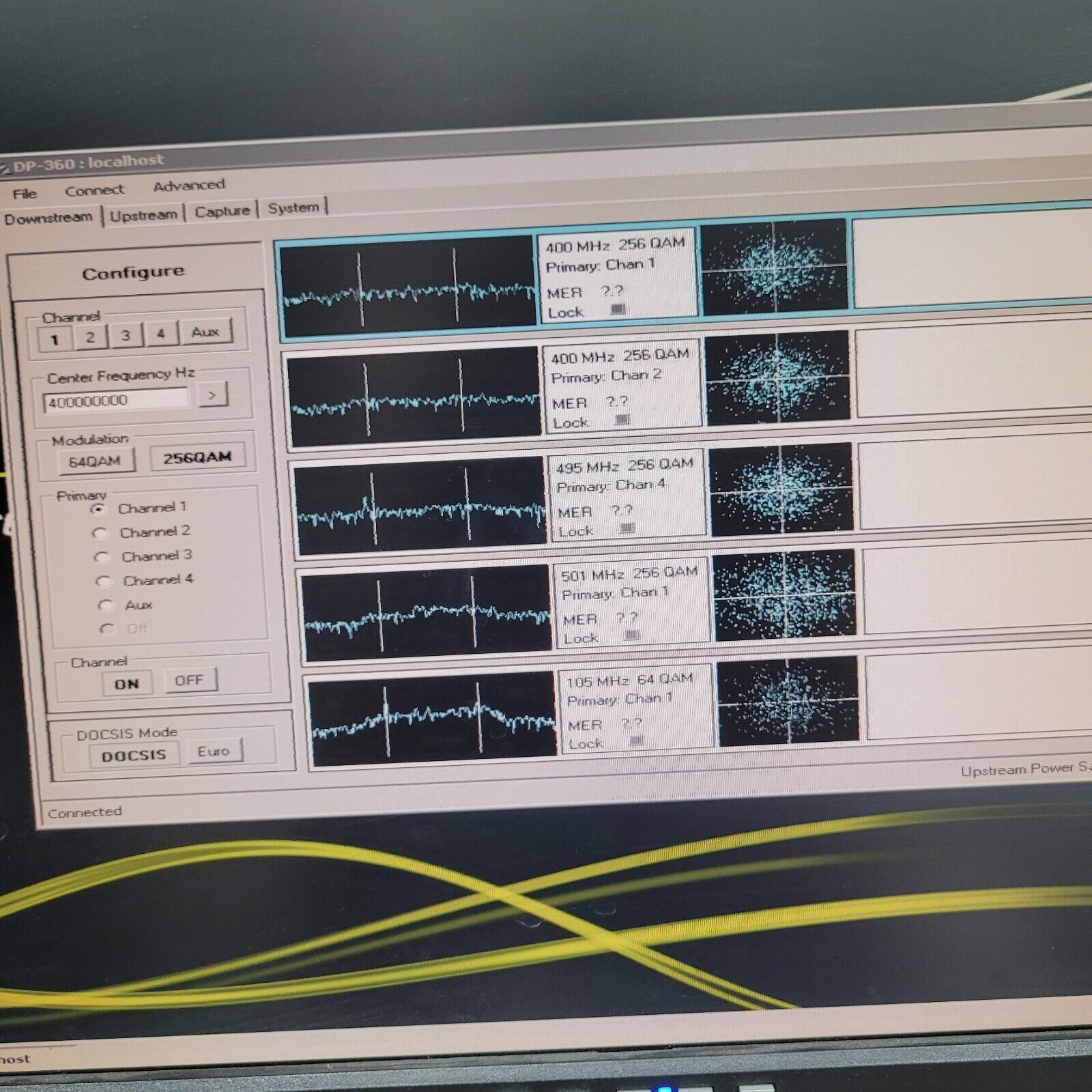
Task: Choose Primary Channel 1 radio button
Action: (x=98, y=510)
